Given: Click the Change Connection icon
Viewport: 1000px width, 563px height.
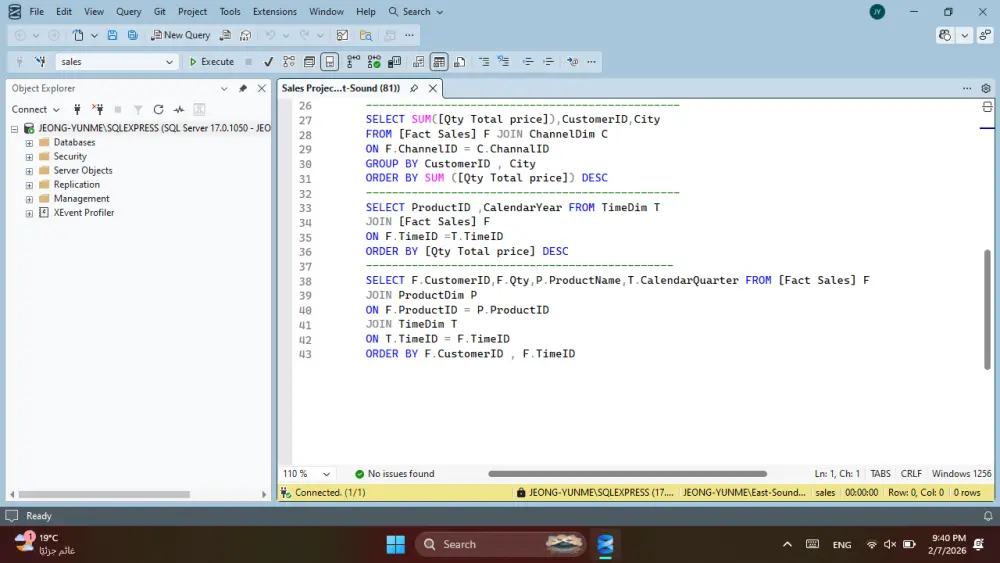Looking at the screenshot, I should point(40,62).
